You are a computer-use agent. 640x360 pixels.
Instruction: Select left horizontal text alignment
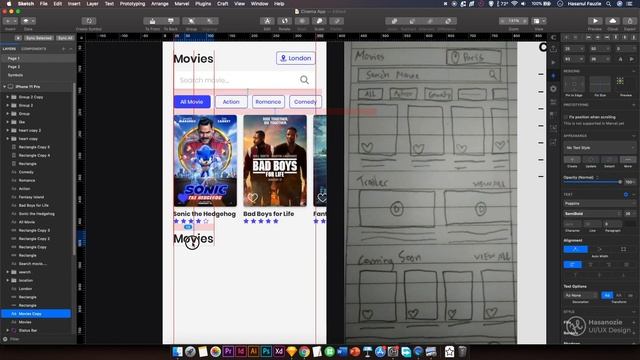point(572,265)
